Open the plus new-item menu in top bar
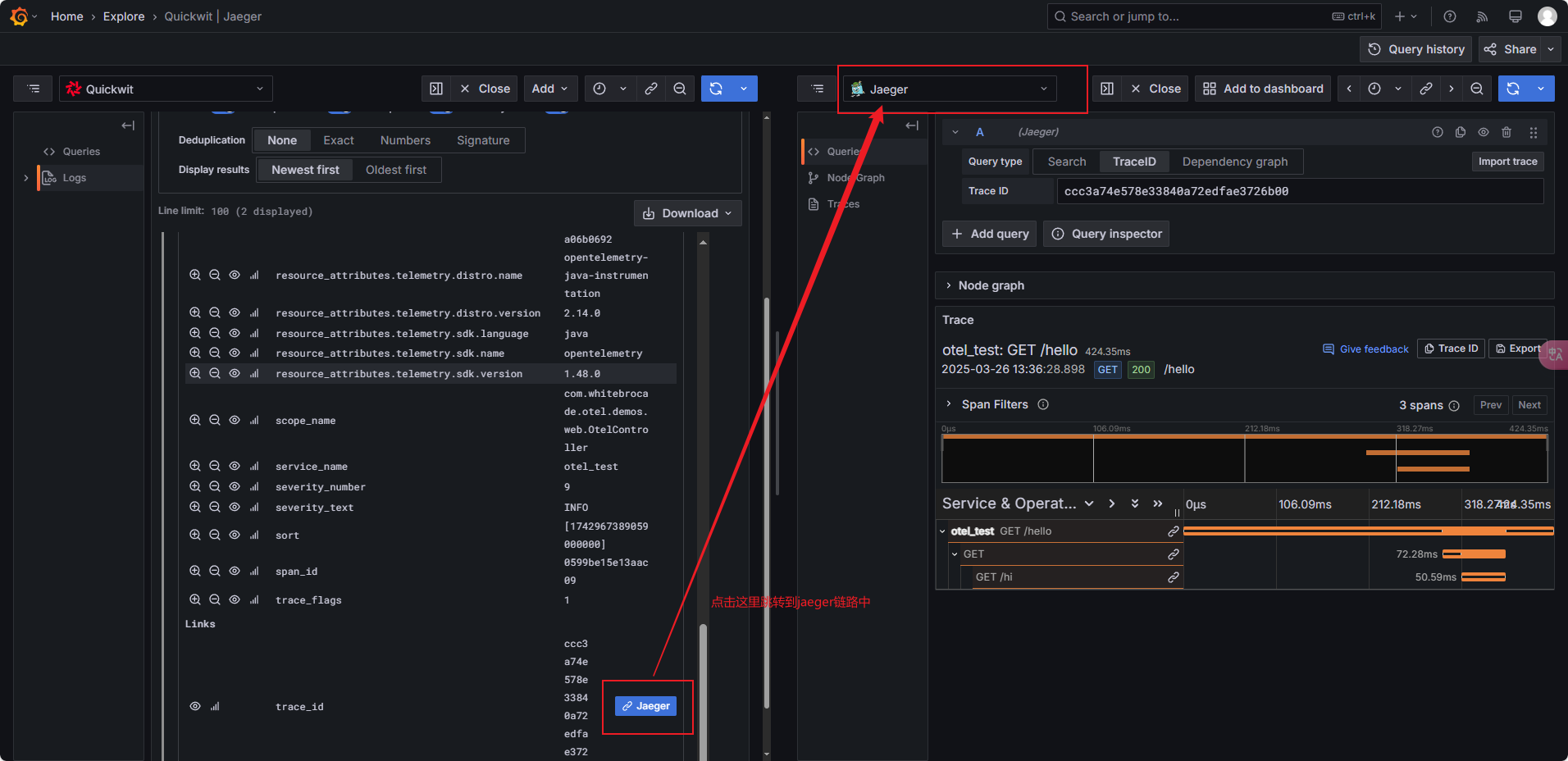Viewport: 1568px width, 761px height. pyautogui.click(x=1406, y=16)
